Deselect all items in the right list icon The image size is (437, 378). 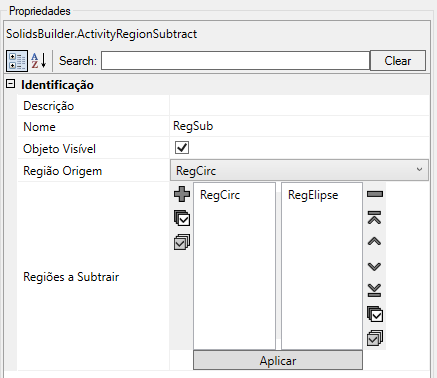pos(375,338)
